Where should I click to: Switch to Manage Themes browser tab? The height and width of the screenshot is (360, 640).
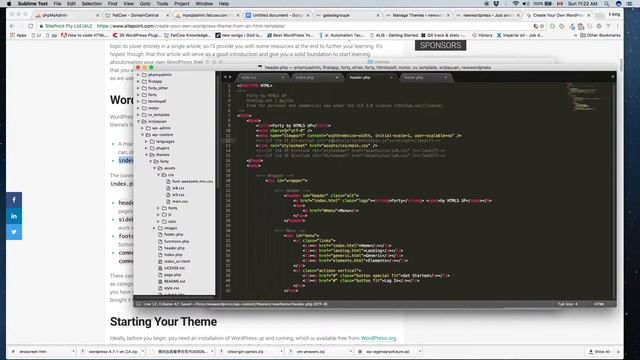pos(418,15)
